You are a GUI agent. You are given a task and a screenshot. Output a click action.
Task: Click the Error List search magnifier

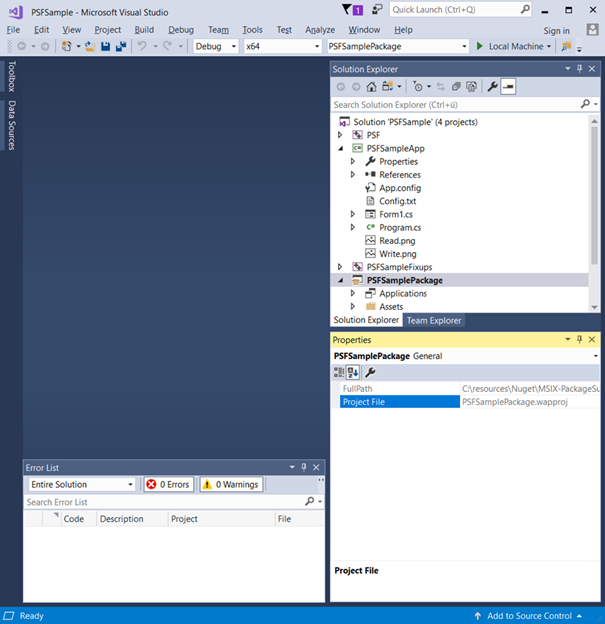pos(309,501)
